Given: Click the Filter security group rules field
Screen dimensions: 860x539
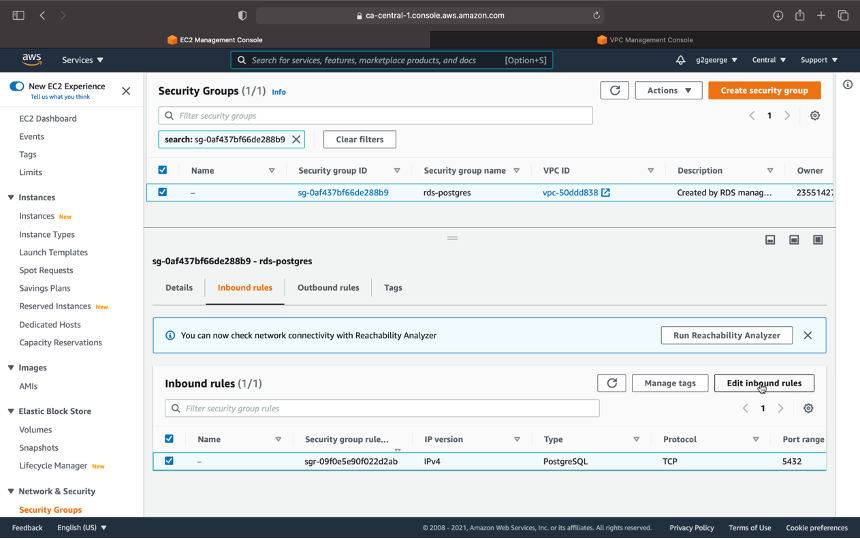Looking at the screenshot, I should click(382, 408).
